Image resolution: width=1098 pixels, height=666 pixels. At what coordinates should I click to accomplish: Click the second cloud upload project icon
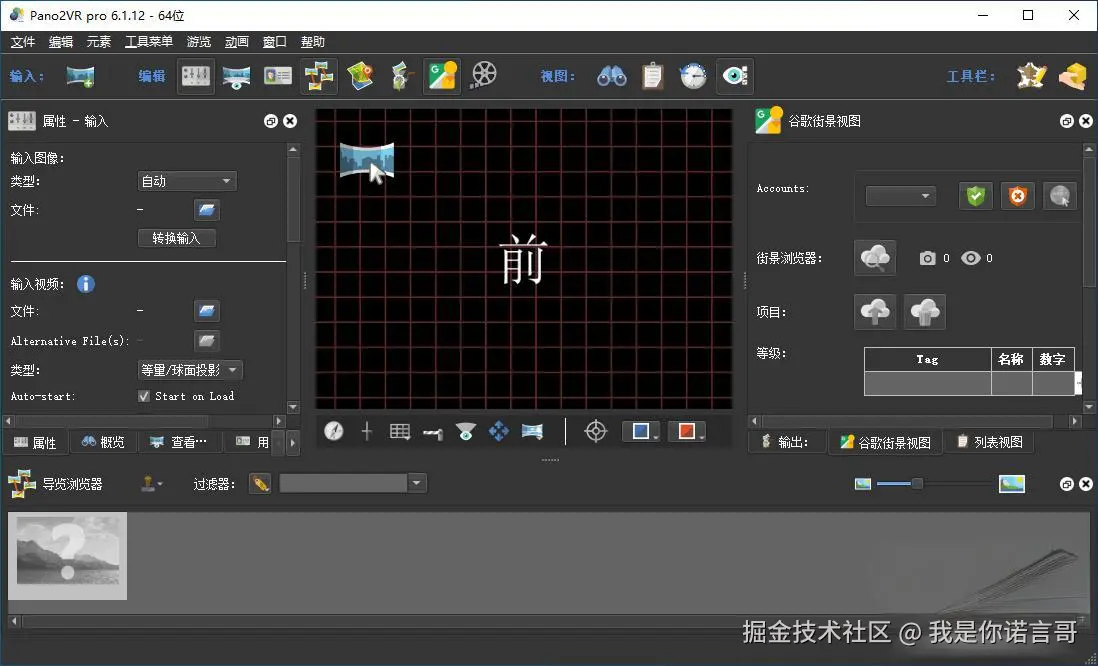tap(925, 312)
